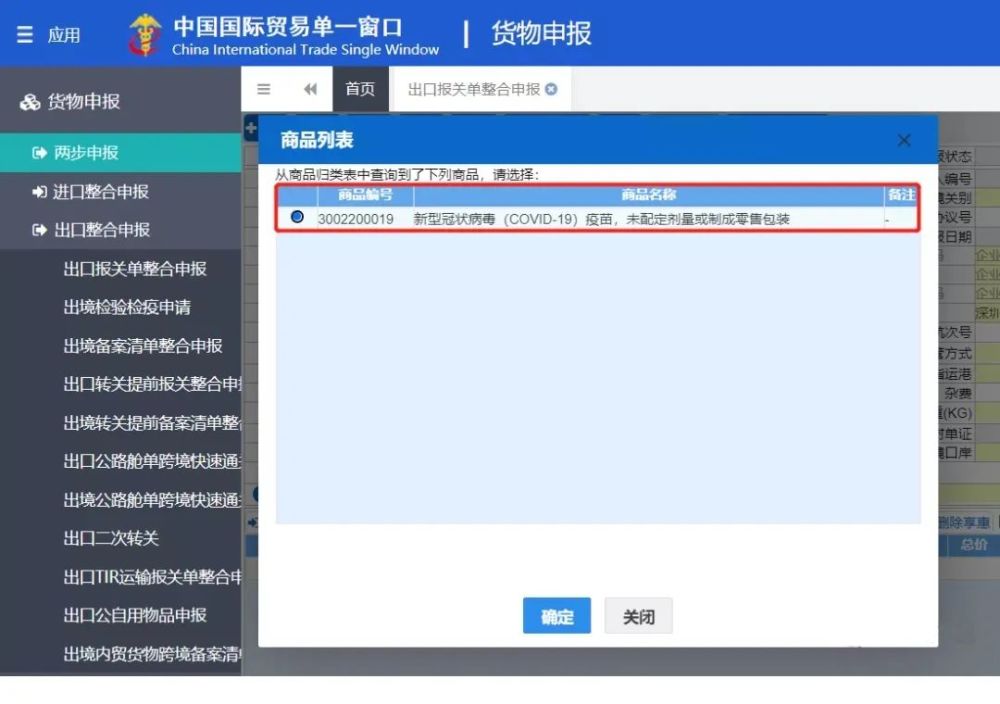Open 出境检验检疫申请 sidebar entry
This screenshot has height=704, width=1000.
pos(128,307)
